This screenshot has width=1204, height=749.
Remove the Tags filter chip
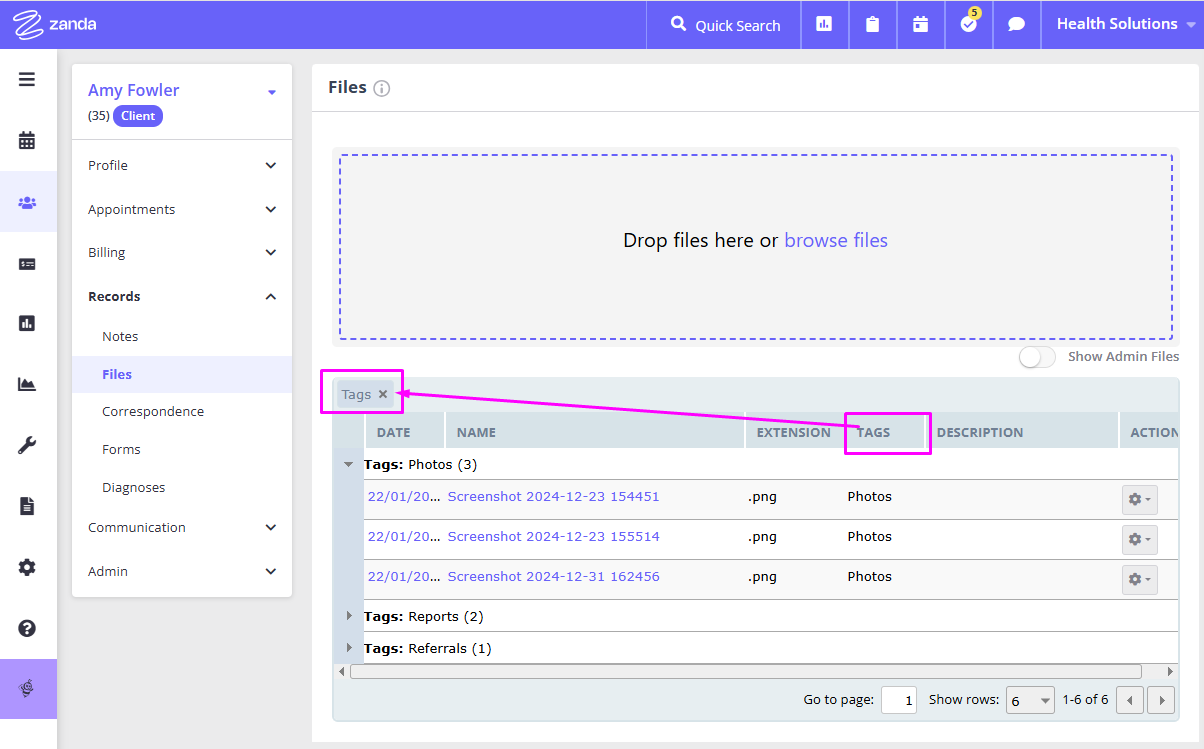[x=383, y=393]
